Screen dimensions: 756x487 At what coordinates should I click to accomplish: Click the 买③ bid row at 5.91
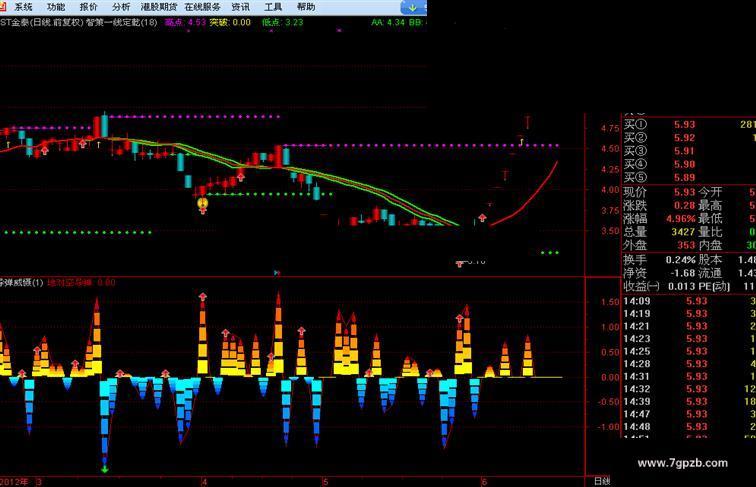click(689, 151)
